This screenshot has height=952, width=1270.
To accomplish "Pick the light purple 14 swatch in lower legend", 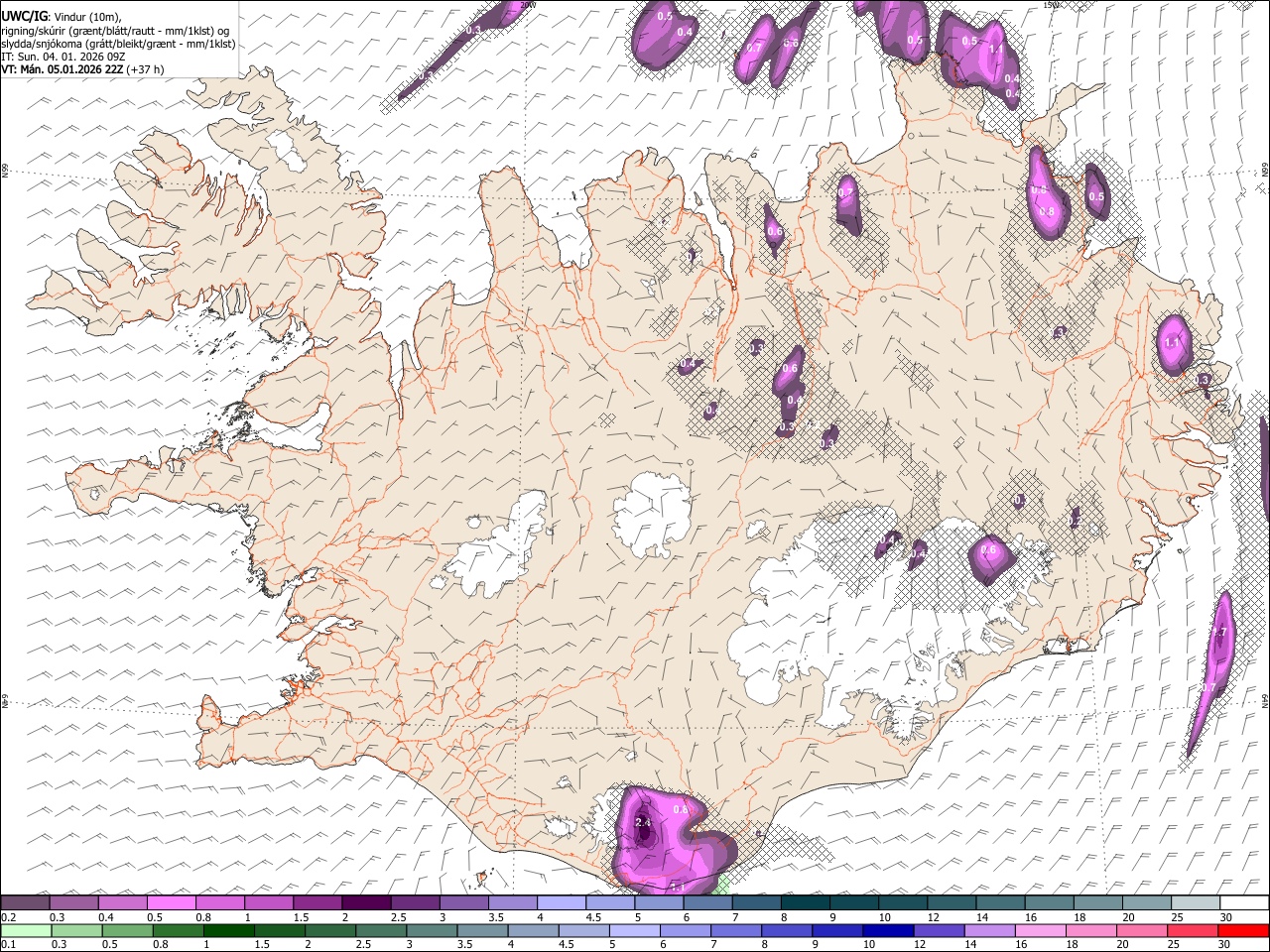I will tap(989, 930).
